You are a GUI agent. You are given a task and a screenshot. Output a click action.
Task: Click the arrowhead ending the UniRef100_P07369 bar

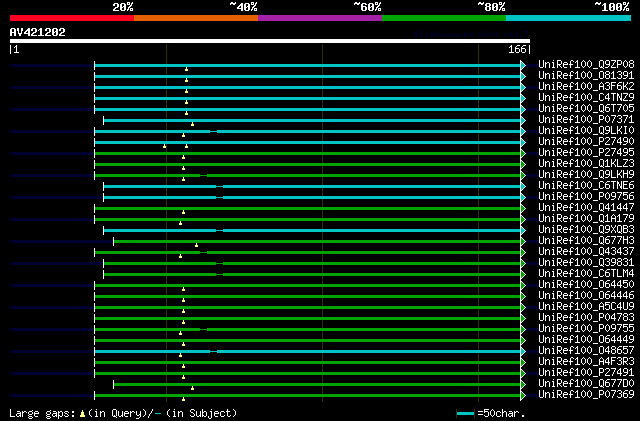point(523,396)
